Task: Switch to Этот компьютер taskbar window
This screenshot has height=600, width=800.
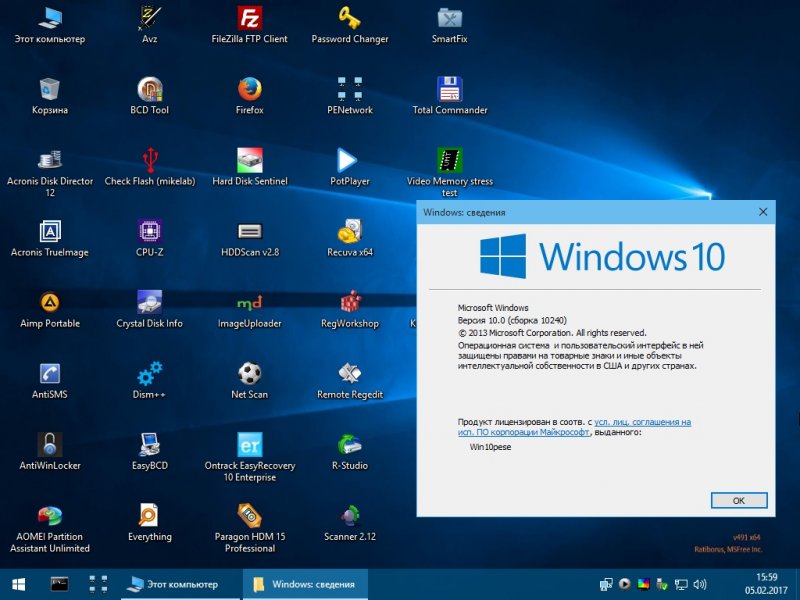Action: tap(180, 584)
